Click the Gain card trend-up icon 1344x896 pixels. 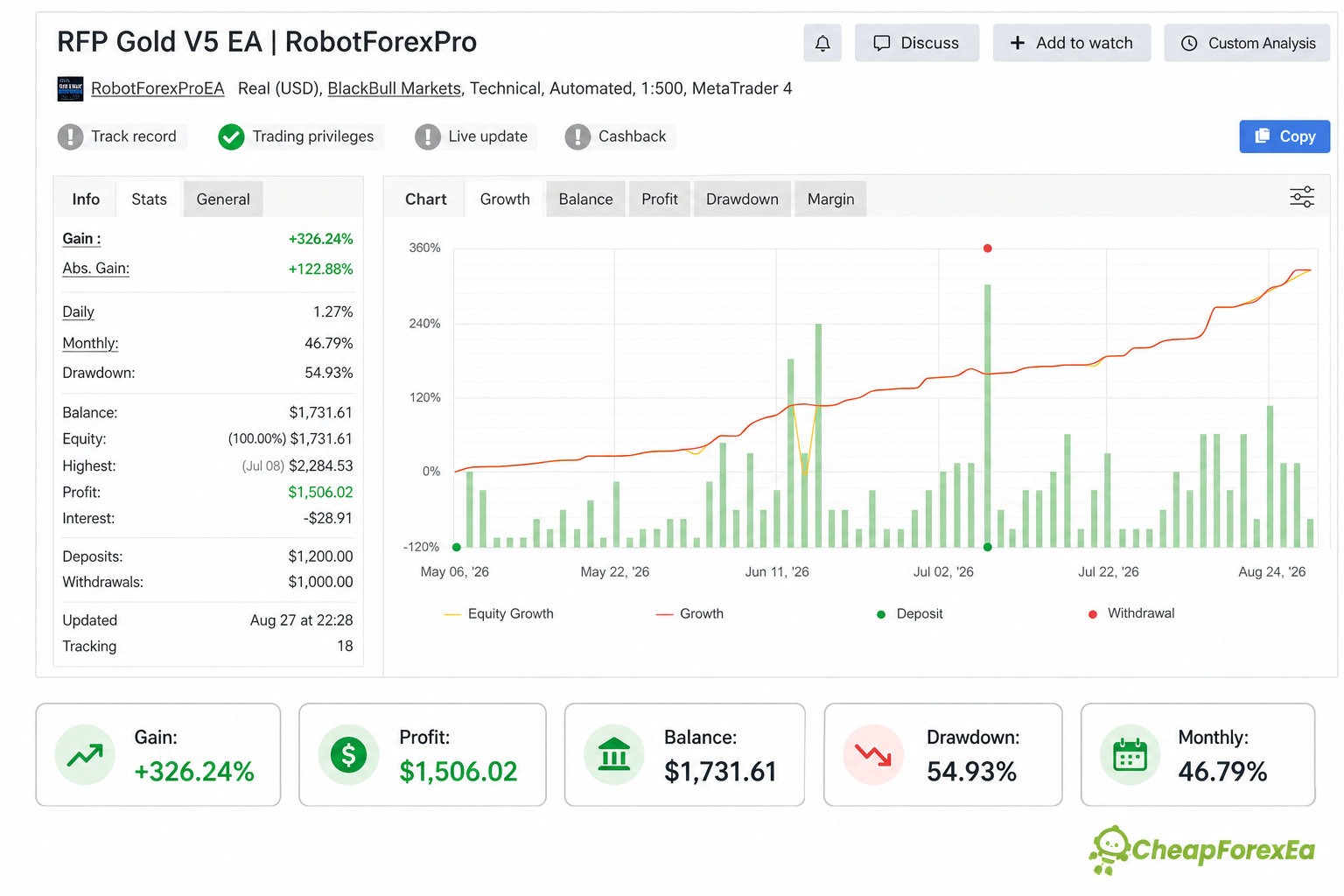(x=85, y=754)
